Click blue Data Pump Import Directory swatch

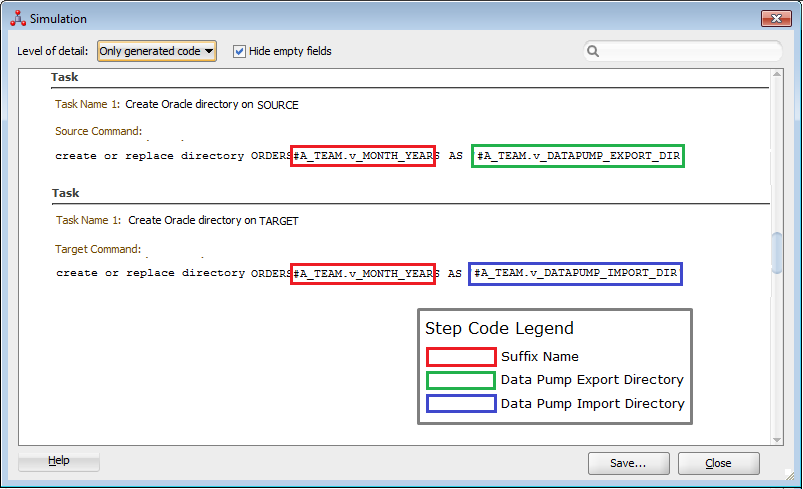tap(461, 404)
